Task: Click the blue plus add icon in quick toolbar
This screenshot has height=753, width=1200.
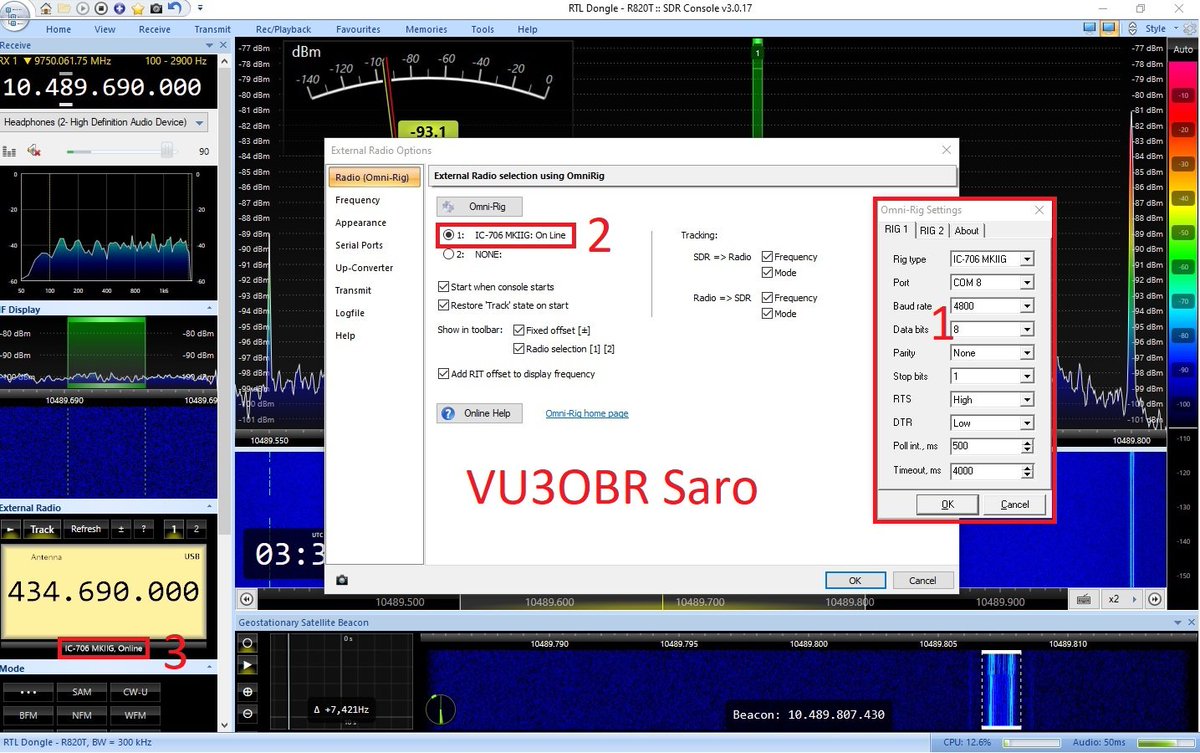Action: tap(119, 9)
